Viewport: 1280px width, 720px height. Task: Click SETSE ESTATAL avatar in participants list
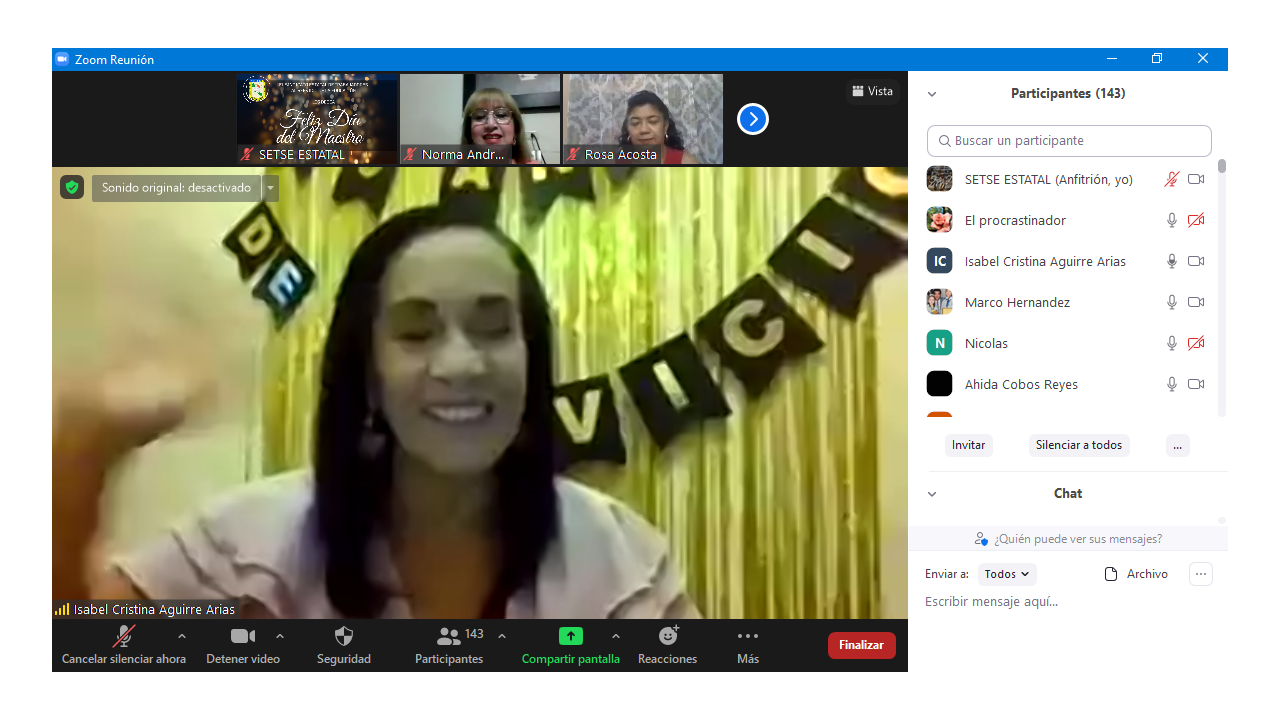coord(939,179)
